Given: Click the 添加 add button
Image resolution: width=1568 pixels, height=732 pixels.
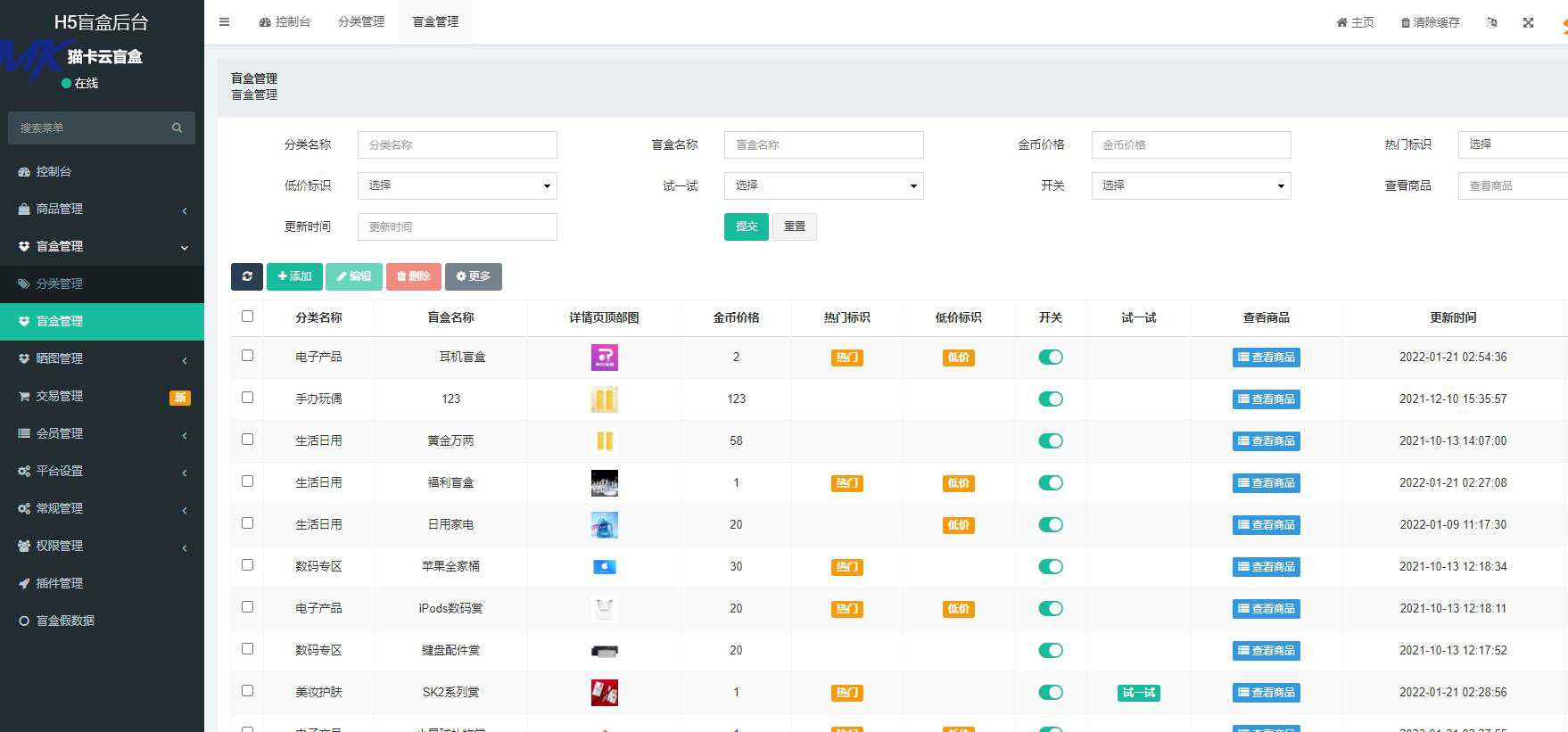Looking at the screenshot, I should [294, 276].
